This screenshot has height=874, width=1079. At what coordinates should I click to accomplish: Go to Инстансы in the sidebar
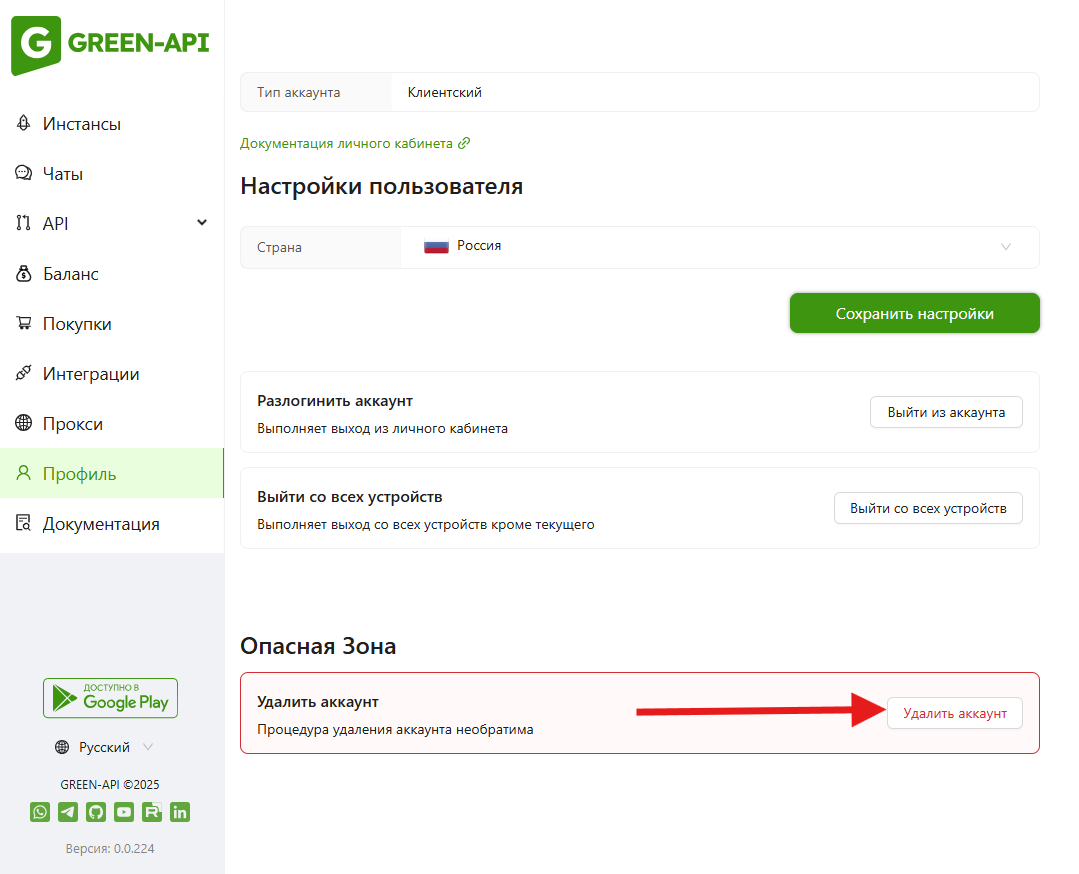tap(81, 124)
